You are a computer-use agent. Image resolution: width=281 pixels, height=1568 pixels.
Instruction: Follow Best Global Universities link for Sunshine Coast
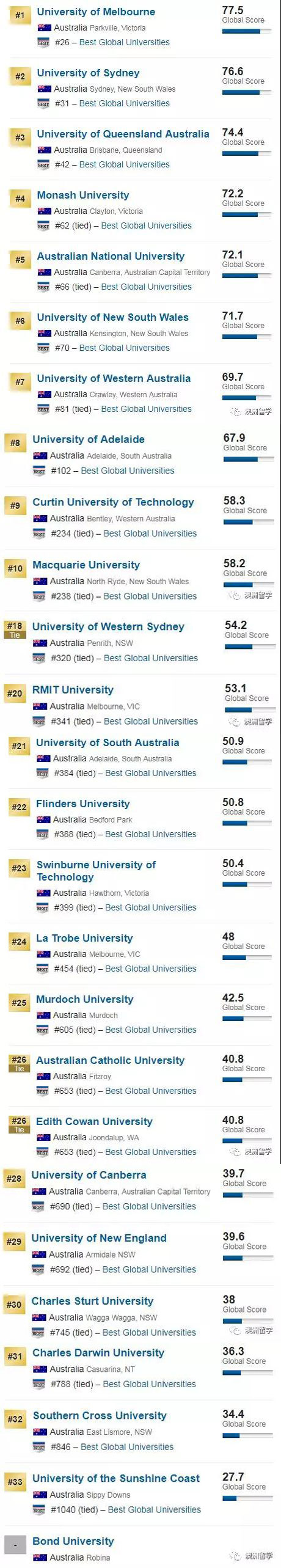155,1509
